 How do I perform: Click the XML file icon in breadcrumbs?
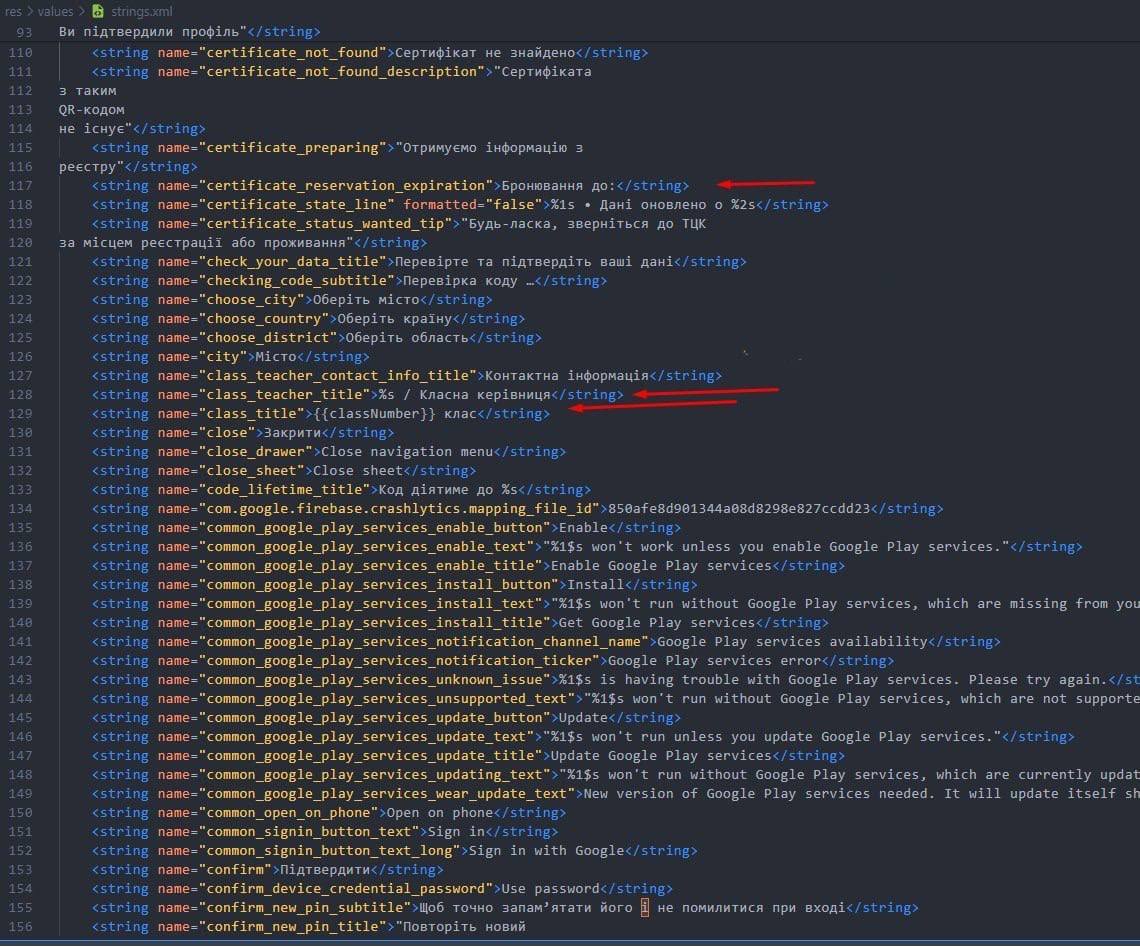click(97, 12)
